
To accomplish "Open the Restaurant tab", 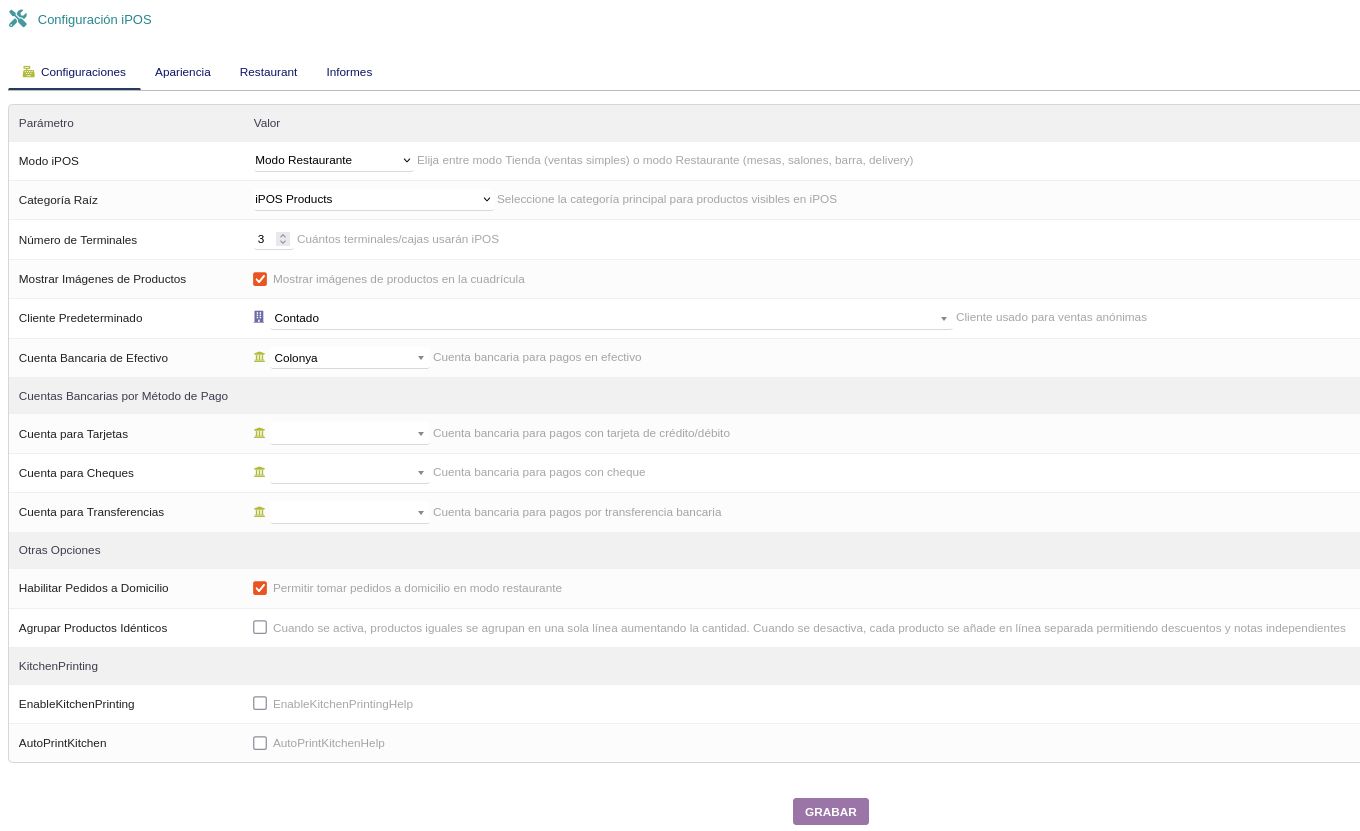I will click(x=268, y=72).
